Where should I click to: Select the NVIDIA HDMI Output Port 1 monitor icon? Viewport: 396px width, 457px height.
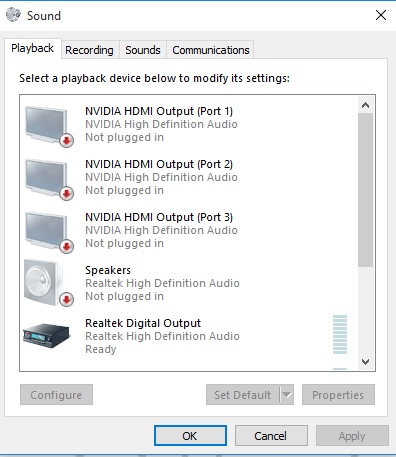coord(46,125)
